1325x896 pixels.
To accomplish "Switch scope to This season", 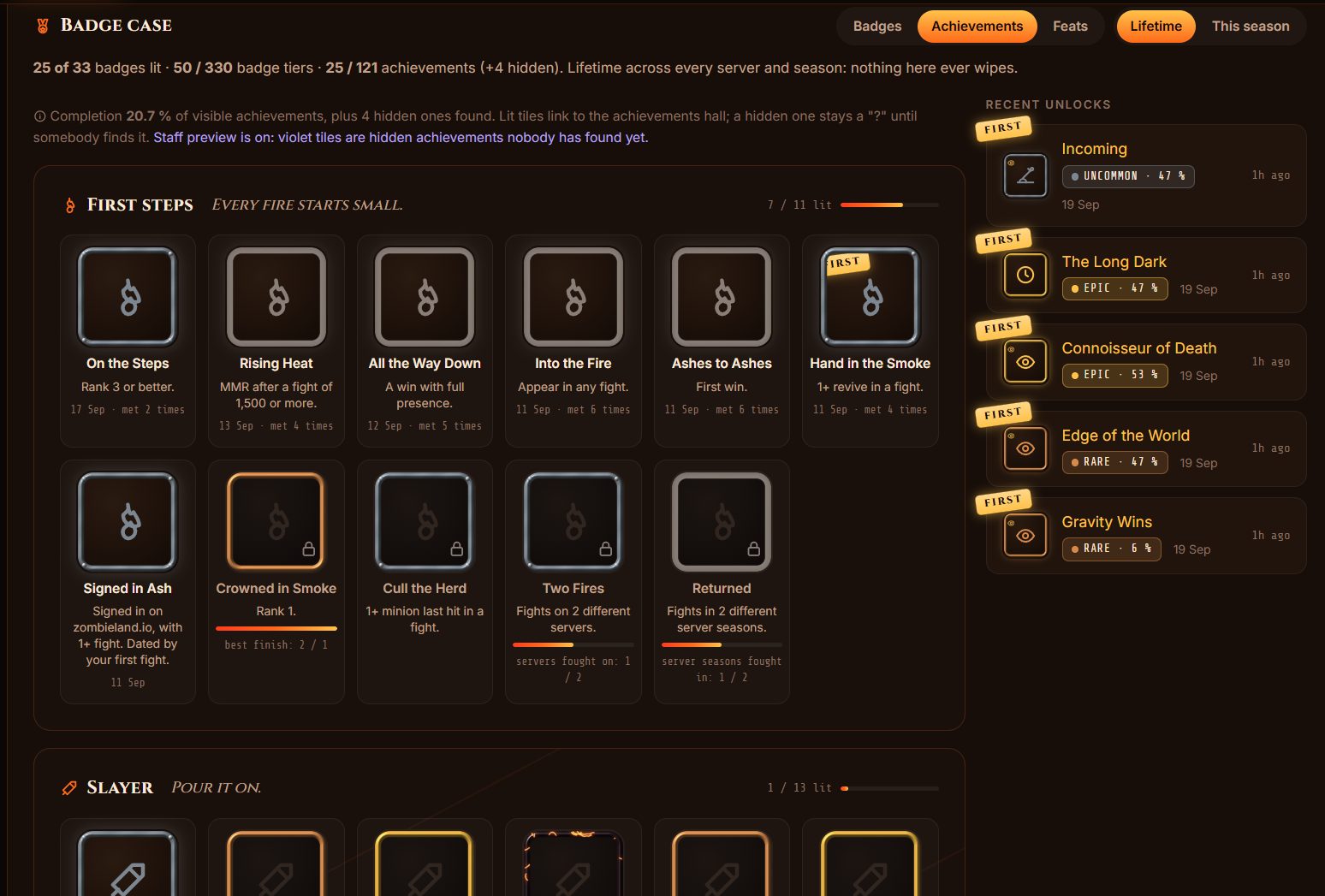I will coord(1251,27).
